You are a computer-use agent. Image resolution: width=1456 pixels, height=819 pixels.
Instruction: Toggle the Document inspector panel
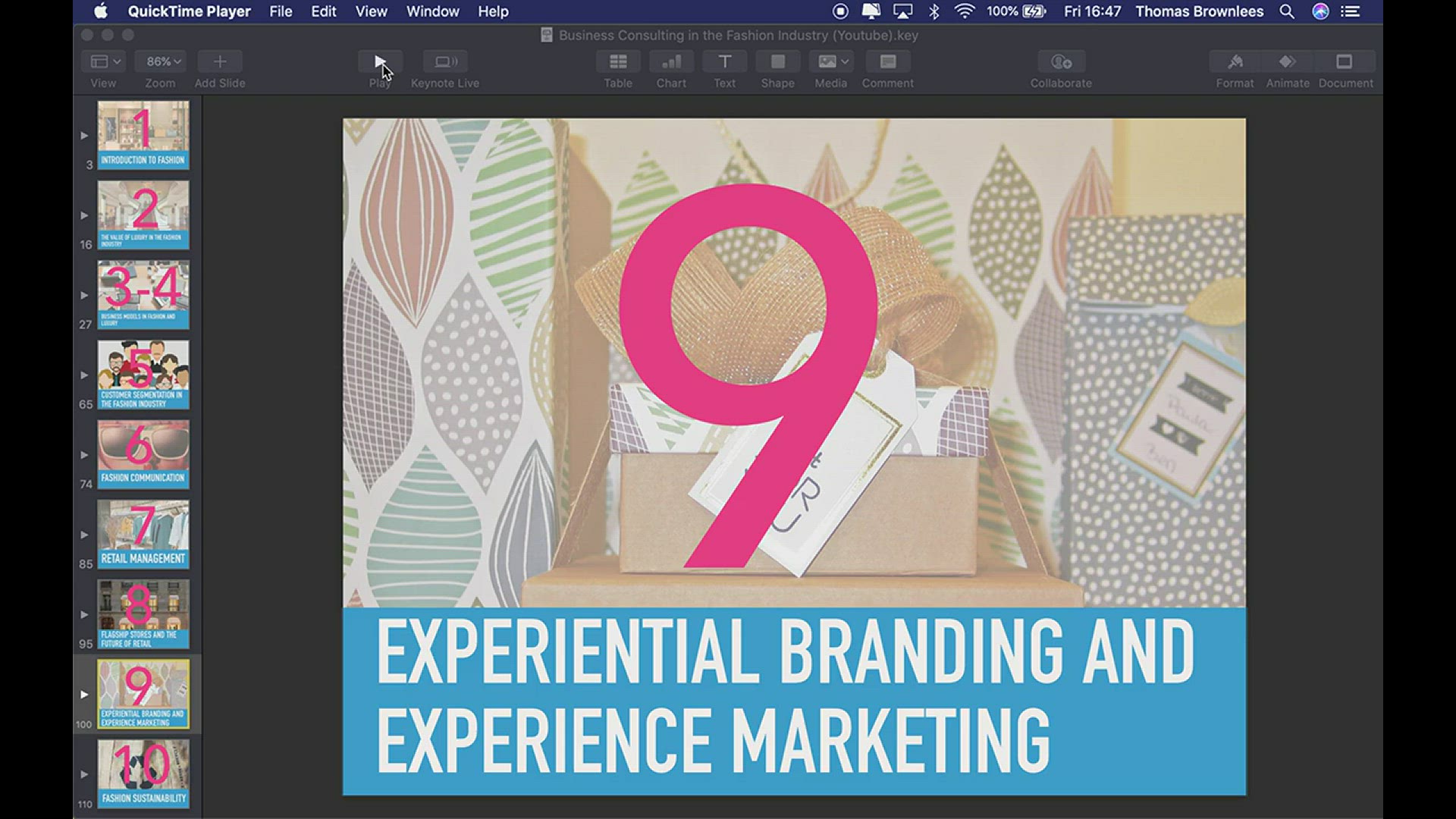click(x=1345, y=62)
